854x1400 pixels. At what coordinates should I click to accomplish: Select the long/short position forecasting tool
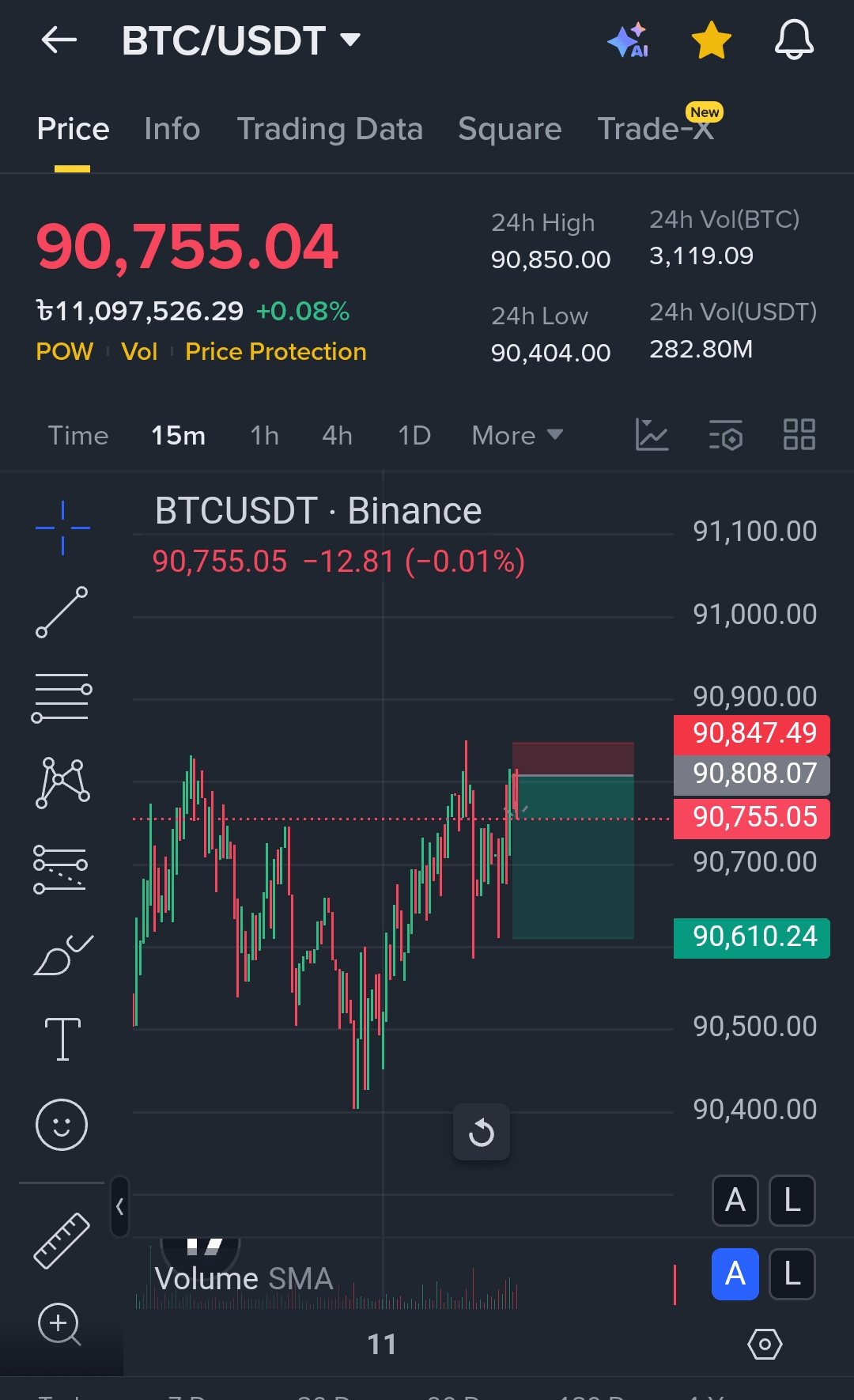point(60,868)
